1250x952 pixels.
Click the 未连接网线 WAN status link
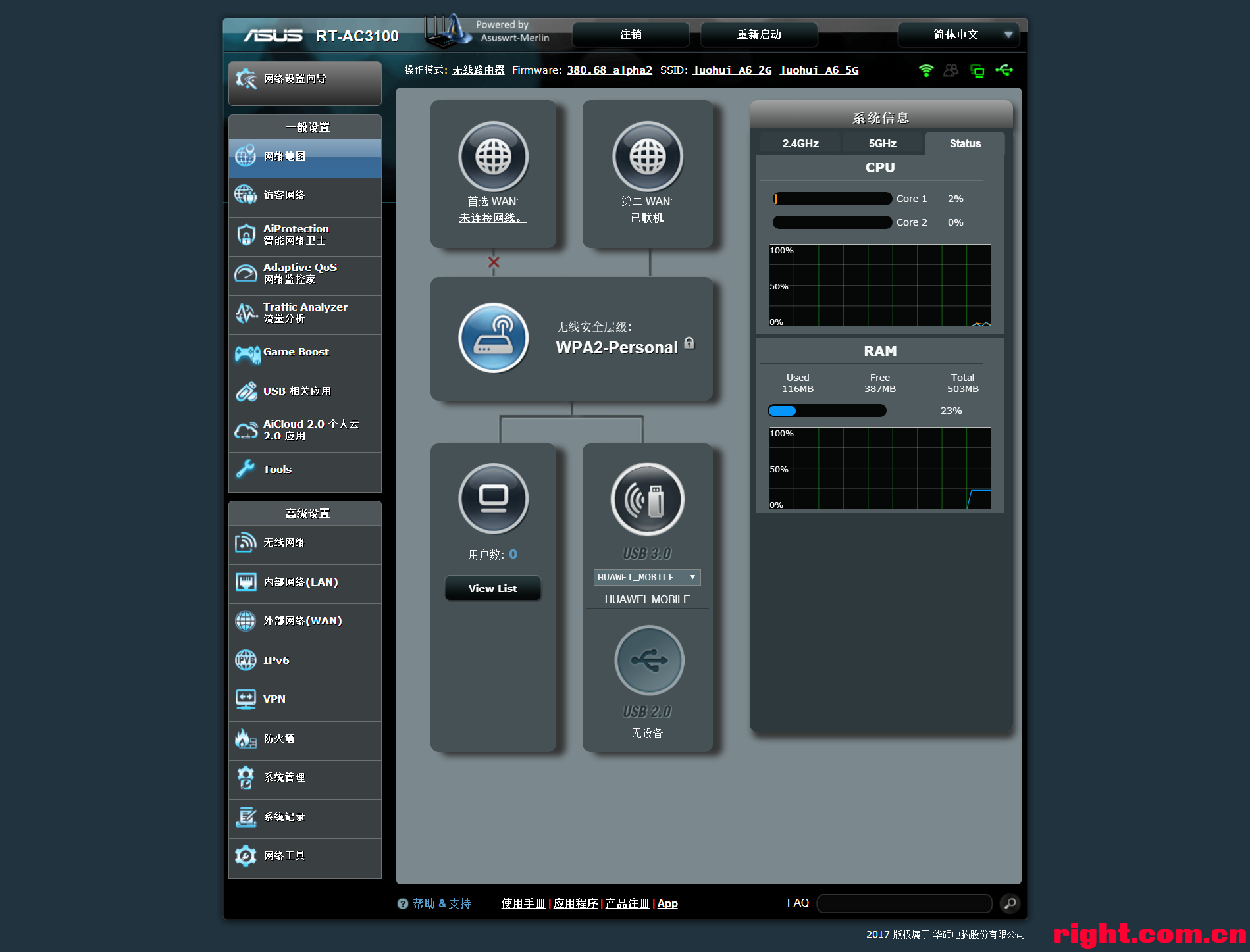(492, 218)
